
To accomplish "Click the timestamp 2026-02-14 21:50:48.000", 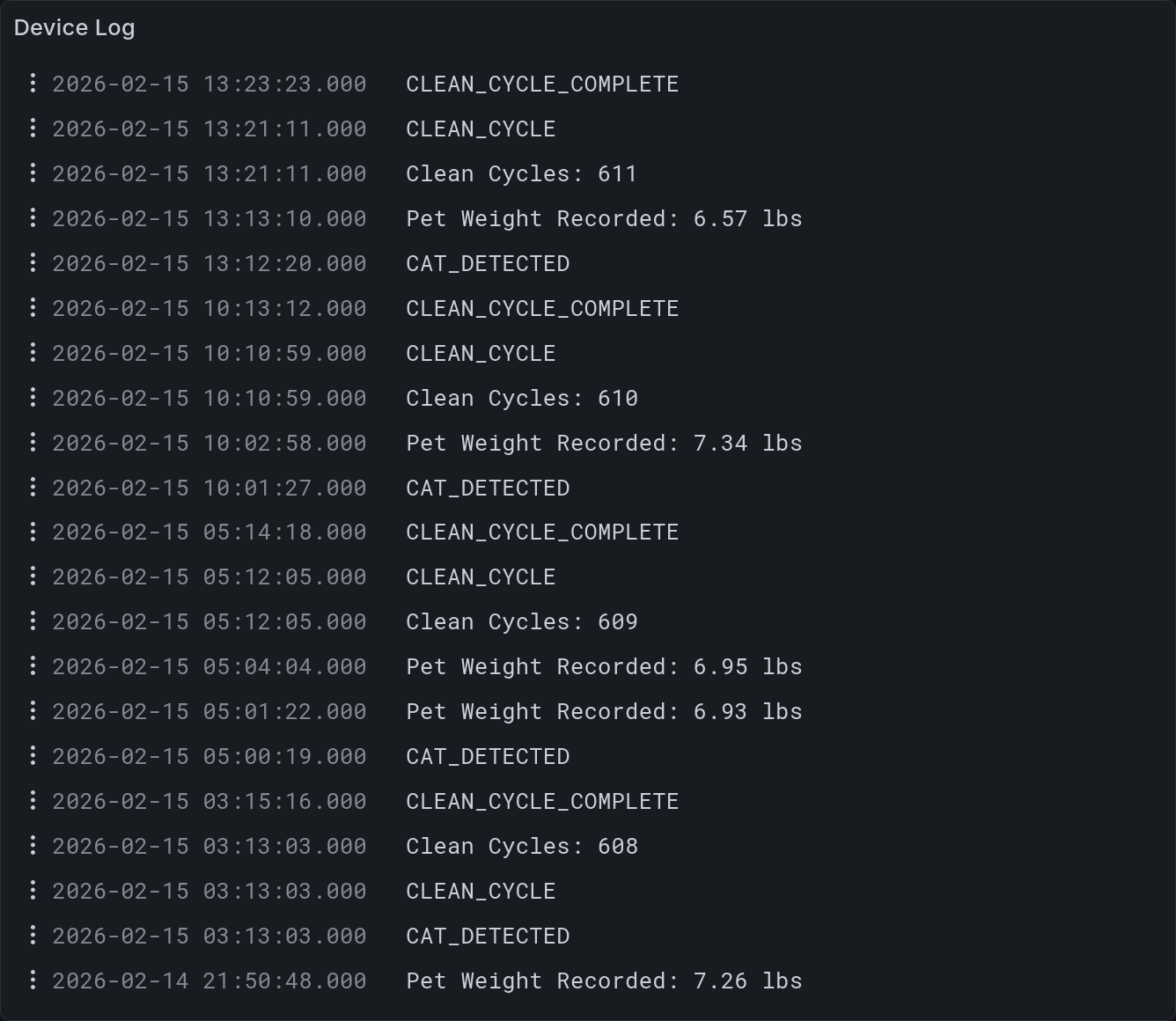I will click(x=209, y=981).
